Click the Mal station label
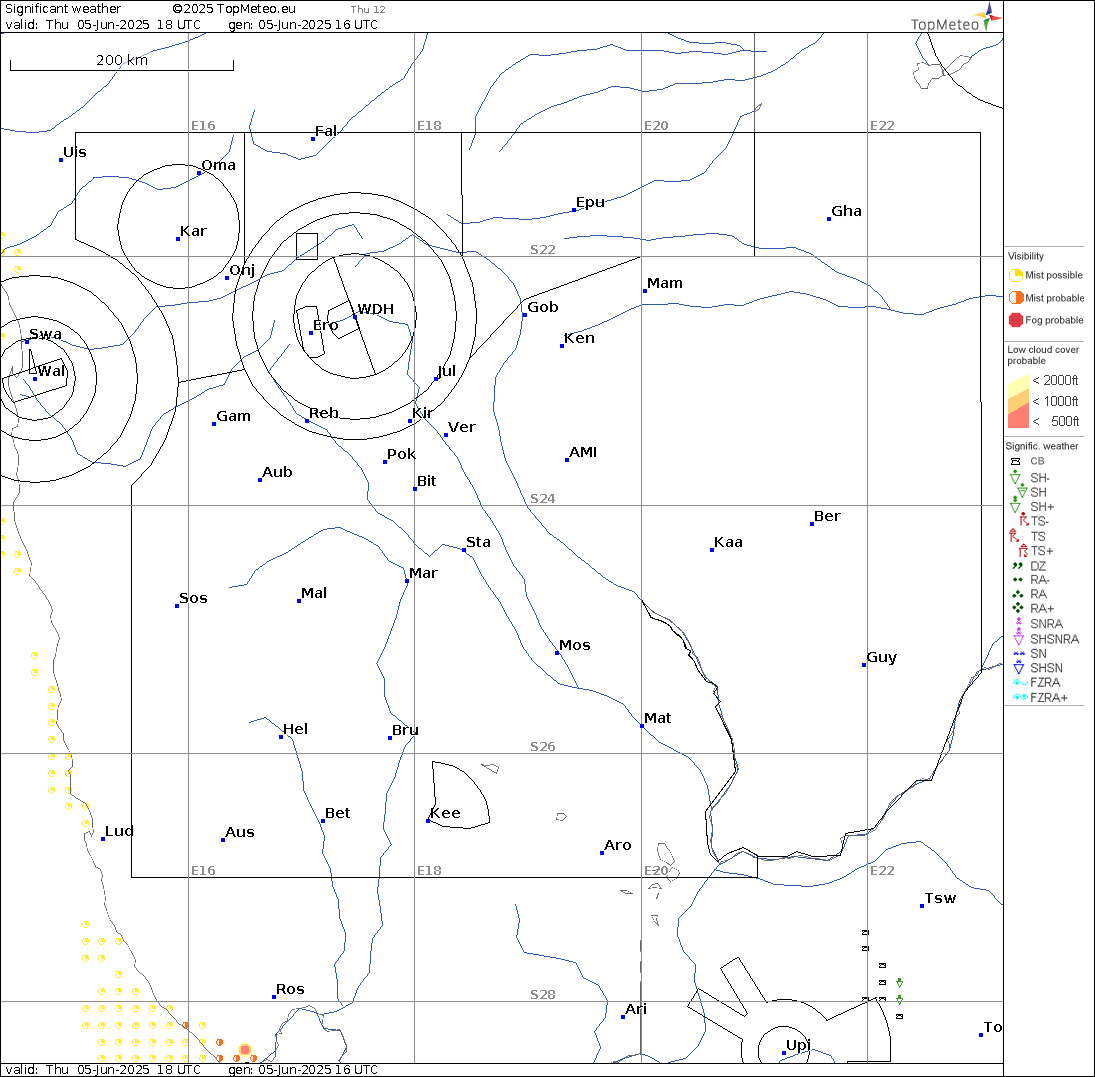 point(314,593)
